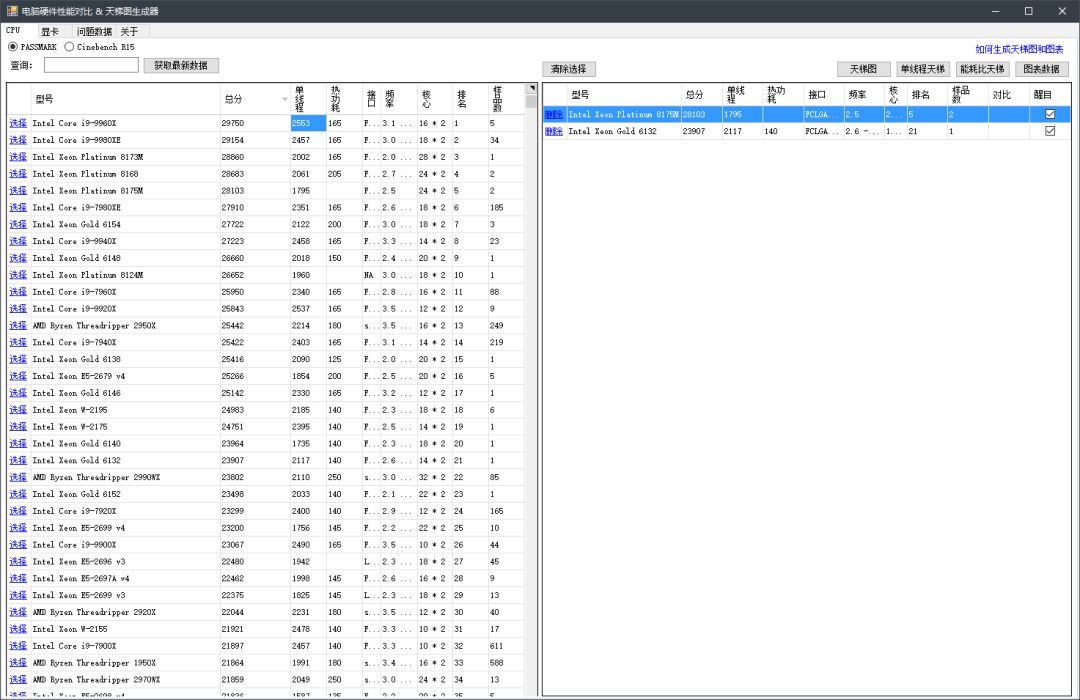This screenshot has height=700, width=1080.
Task: Select the PASSMARK radio button
Action: tap(13, 47)
